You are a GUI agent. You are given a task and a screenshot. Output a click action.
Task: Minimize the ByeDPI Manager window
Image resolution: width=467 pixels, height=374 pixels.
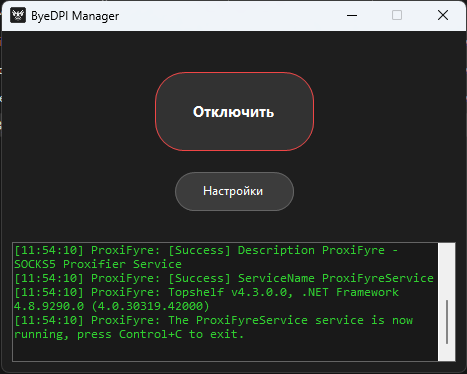click(x=352, y=15)
